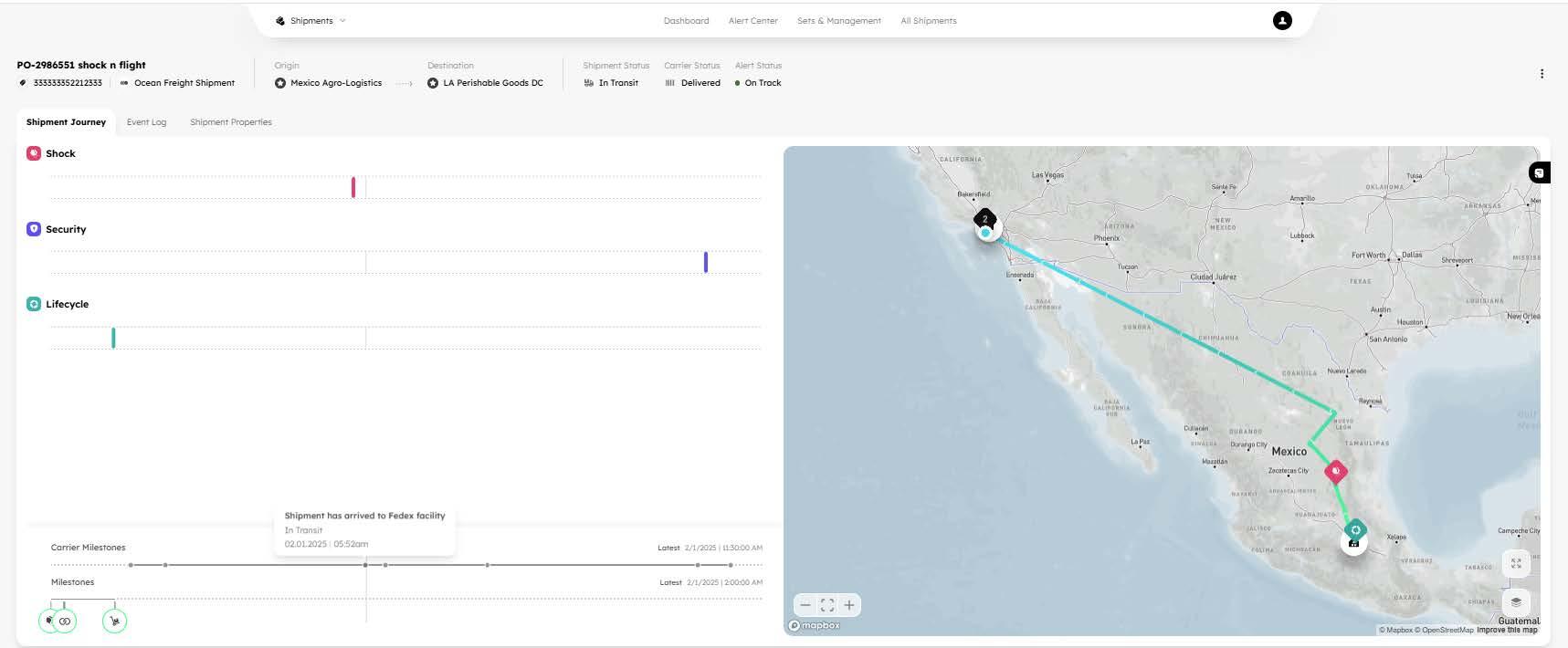The width and height of the screenshot is (1568, 648).
Task: Open the Shipment Properties tab
Action: pos(231,122)
